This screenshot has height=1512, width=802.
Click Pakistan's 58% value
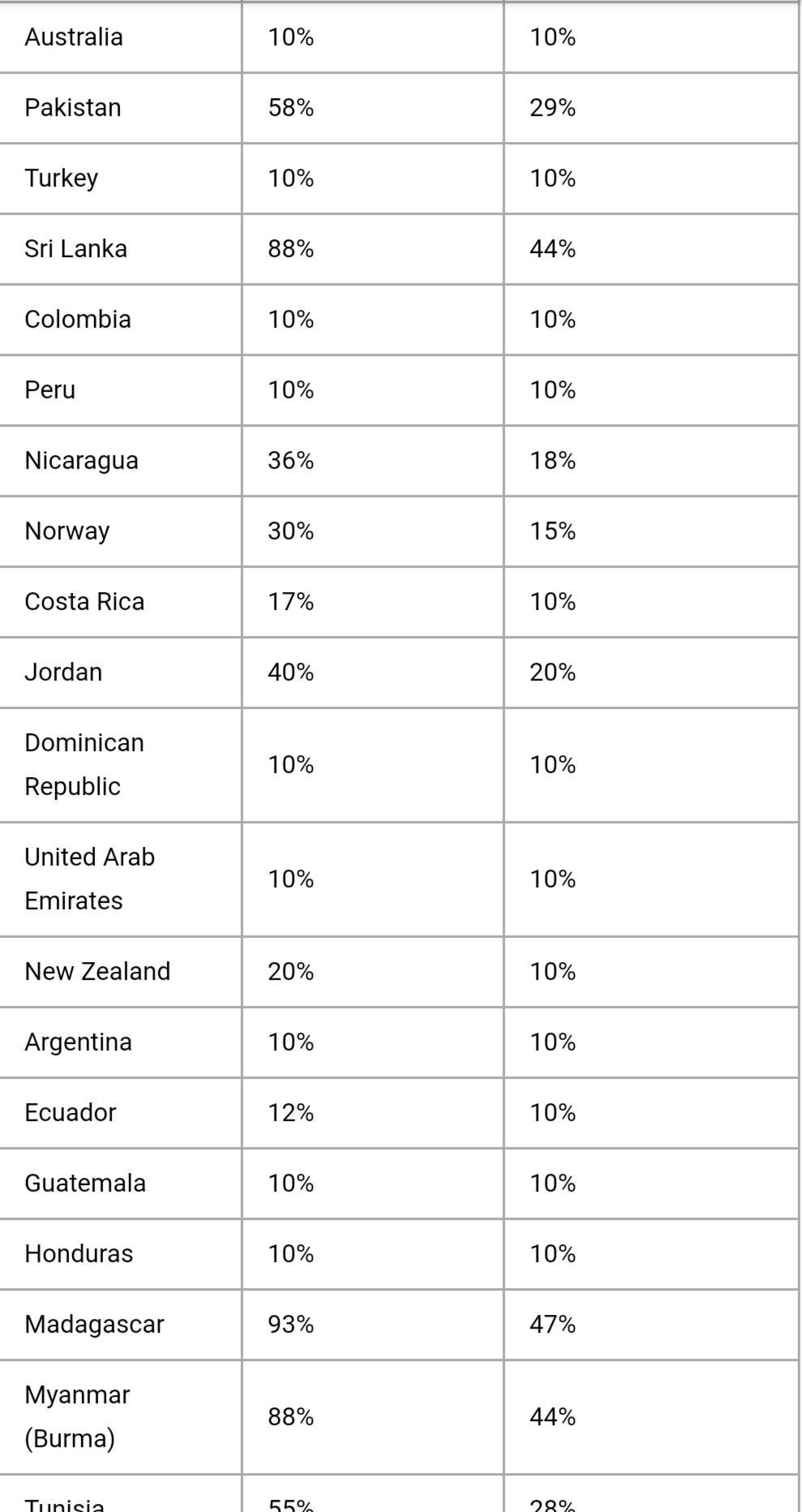291,108
